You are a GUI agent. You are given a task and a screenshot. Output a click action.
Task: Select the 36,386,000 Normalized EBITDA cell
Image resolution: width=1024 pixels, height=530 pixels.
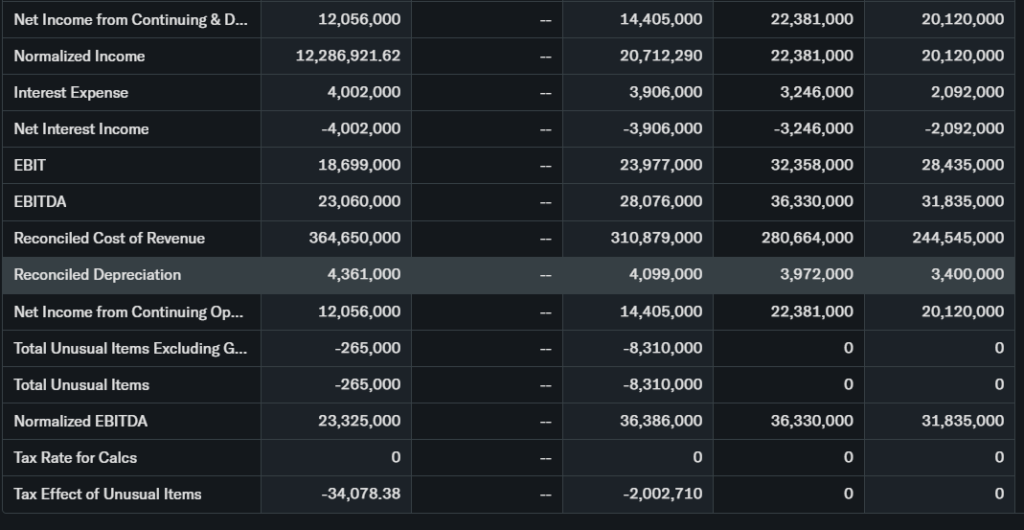point(661,421)
